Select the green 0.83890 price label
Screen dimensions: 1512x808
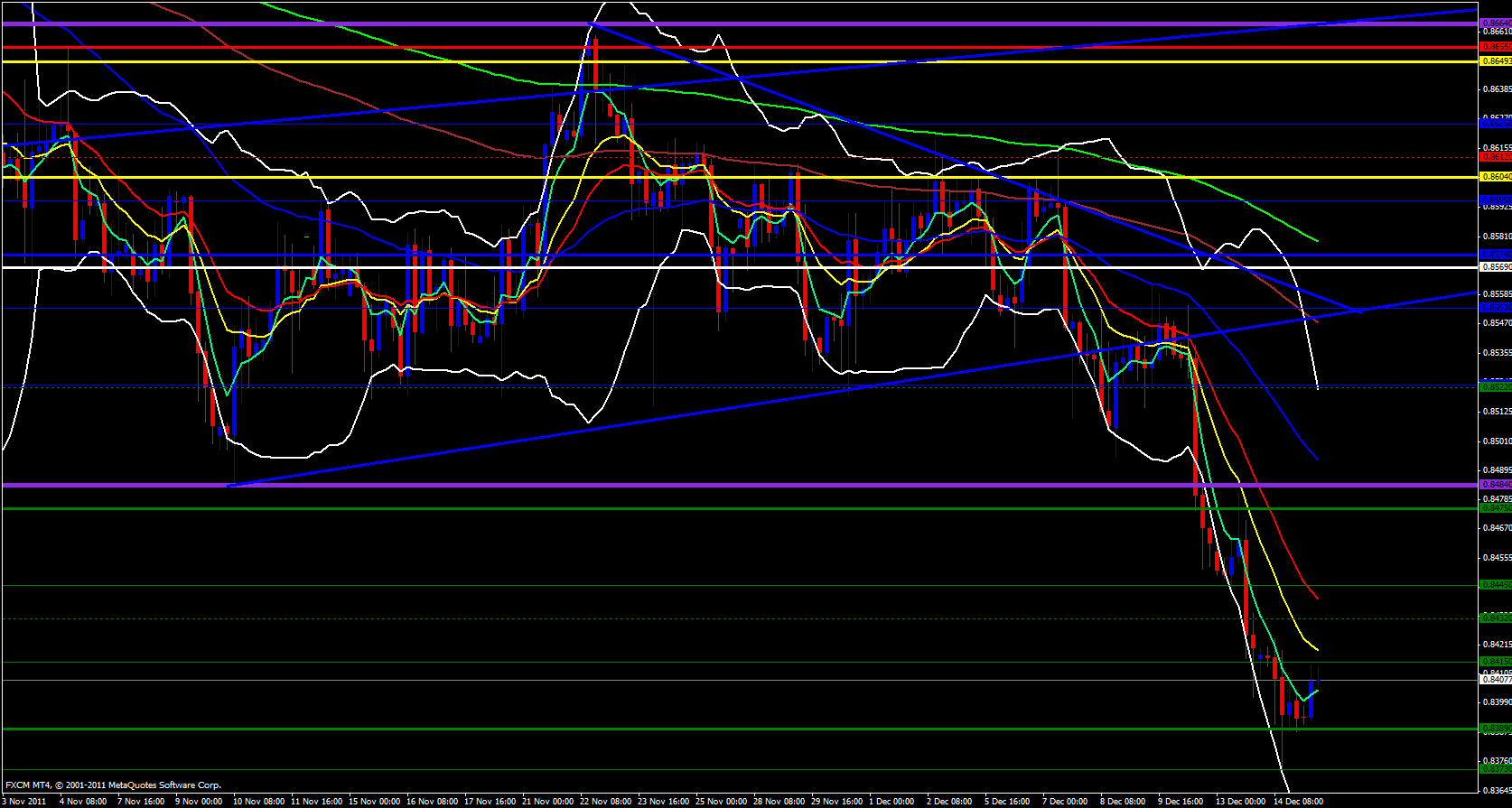(1495, 729)
